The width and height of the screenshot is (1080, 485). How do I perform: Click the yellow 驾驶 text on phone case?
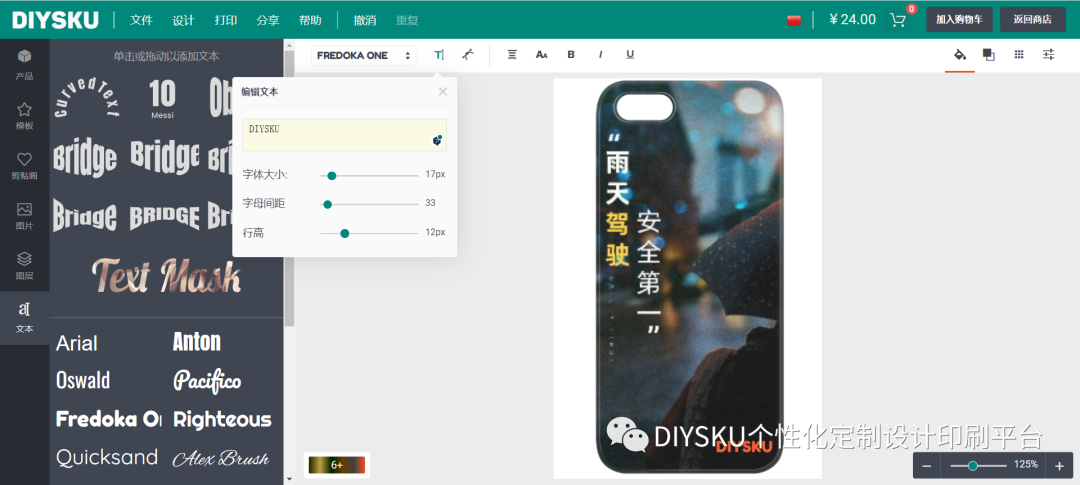pos(618,239)
